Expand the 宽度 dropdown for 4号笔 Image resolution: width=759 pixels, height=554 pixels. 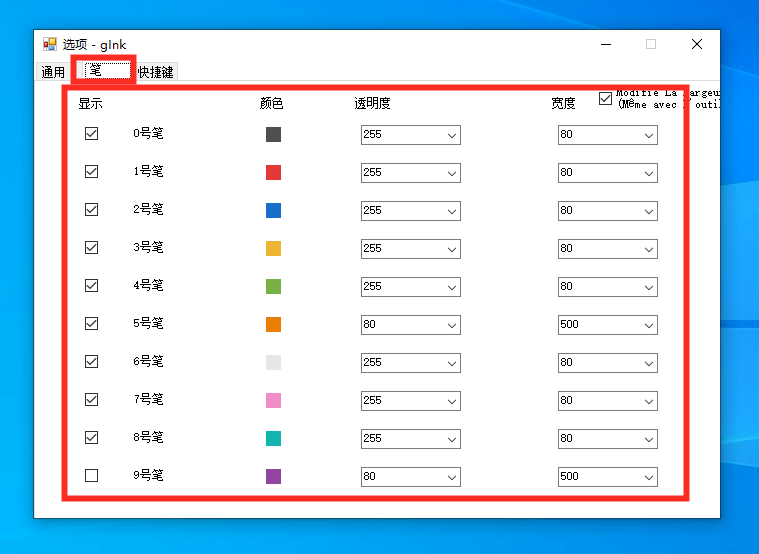(x=607, y=287)
